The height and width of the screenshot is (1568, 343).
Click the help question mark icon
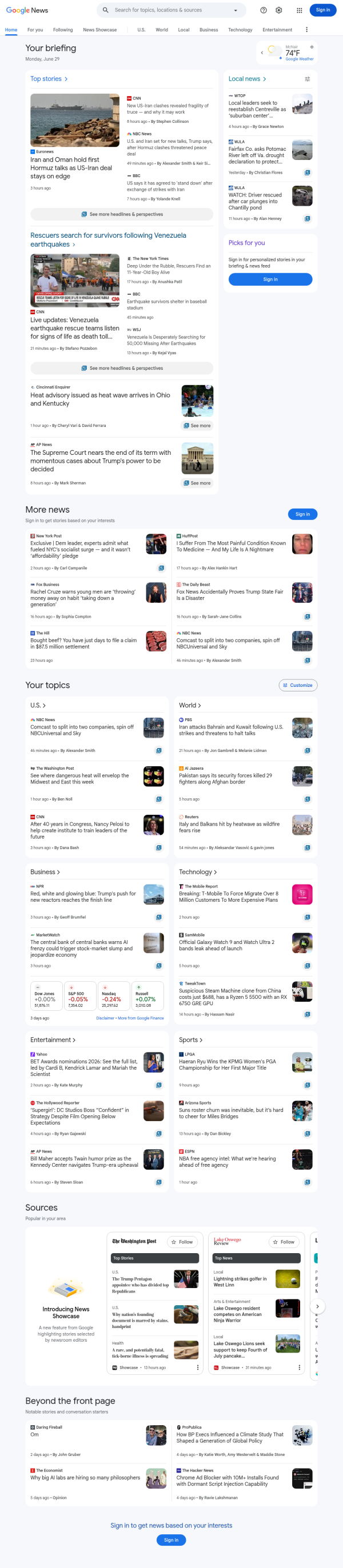tap(263, 10)
